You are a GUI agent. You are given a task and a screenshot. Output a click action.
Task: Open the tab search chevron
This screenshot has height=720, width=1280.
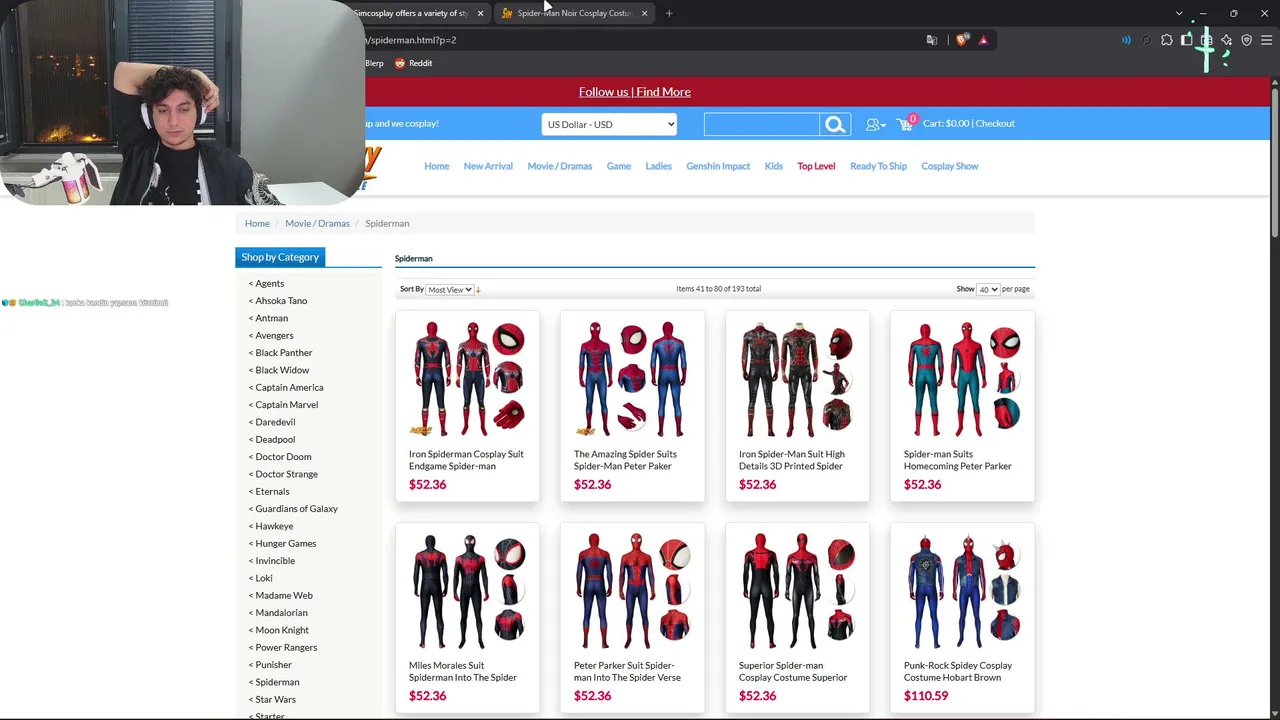pyautogui.click(x=1179, y=13)
